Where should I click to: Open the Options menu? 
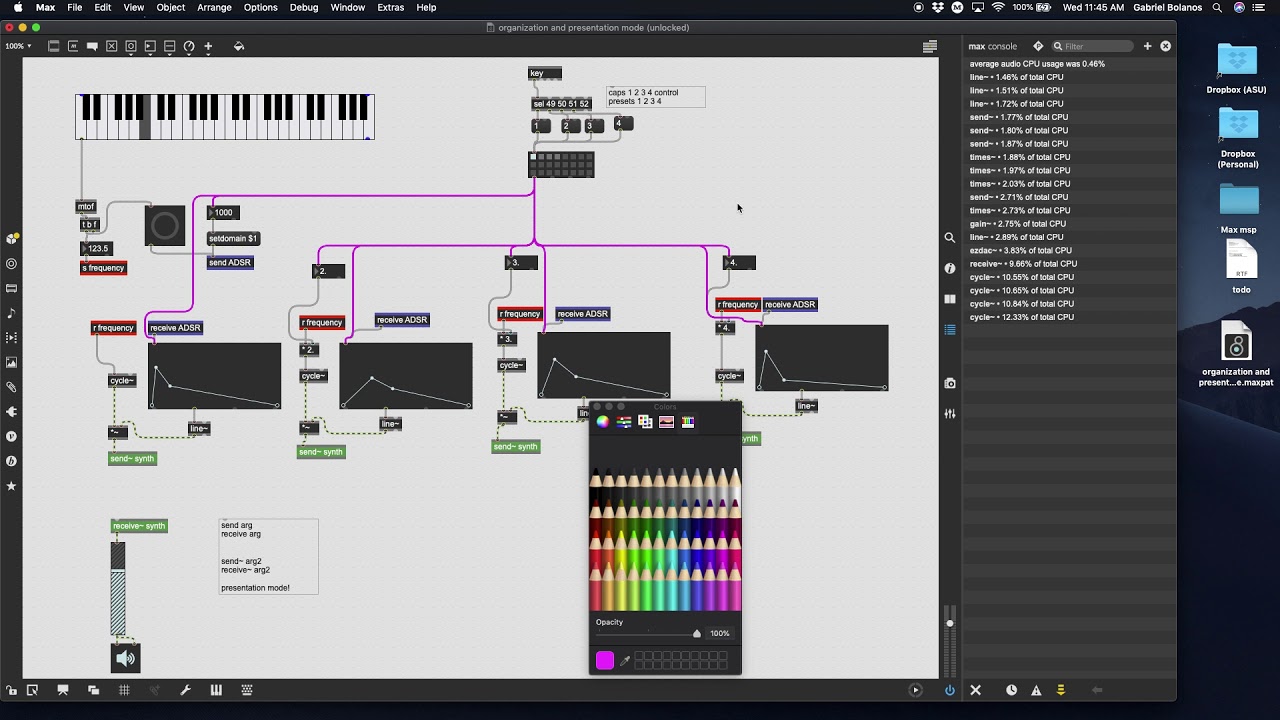click(260, 7)
